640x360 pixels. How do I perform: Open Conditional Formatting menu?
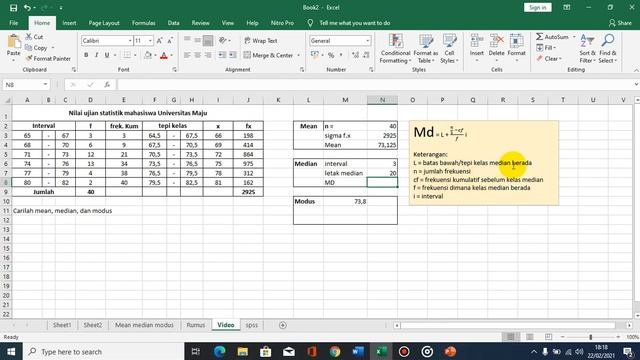point(395,49)
